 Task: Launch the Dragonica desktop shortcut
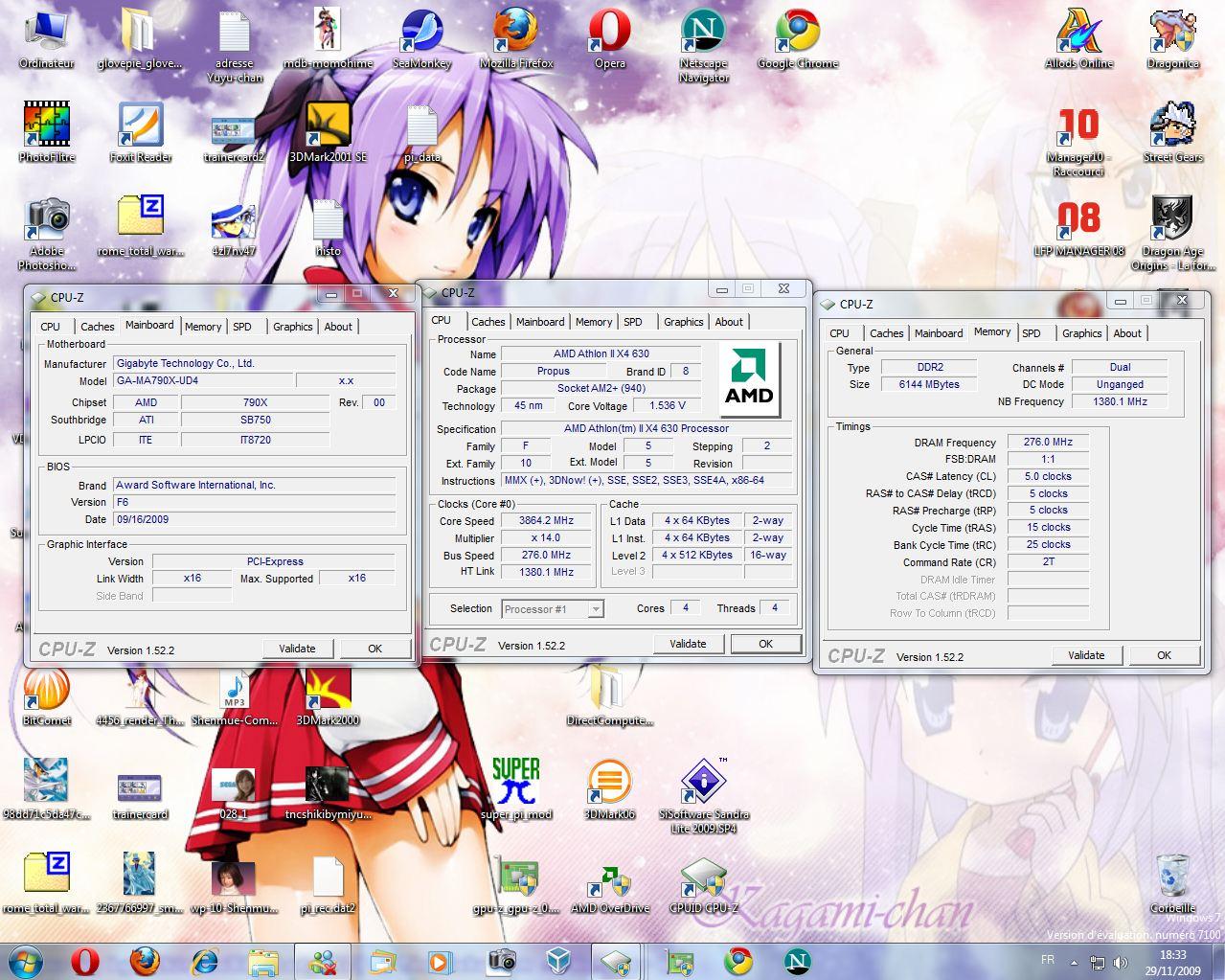point(1172,40)
